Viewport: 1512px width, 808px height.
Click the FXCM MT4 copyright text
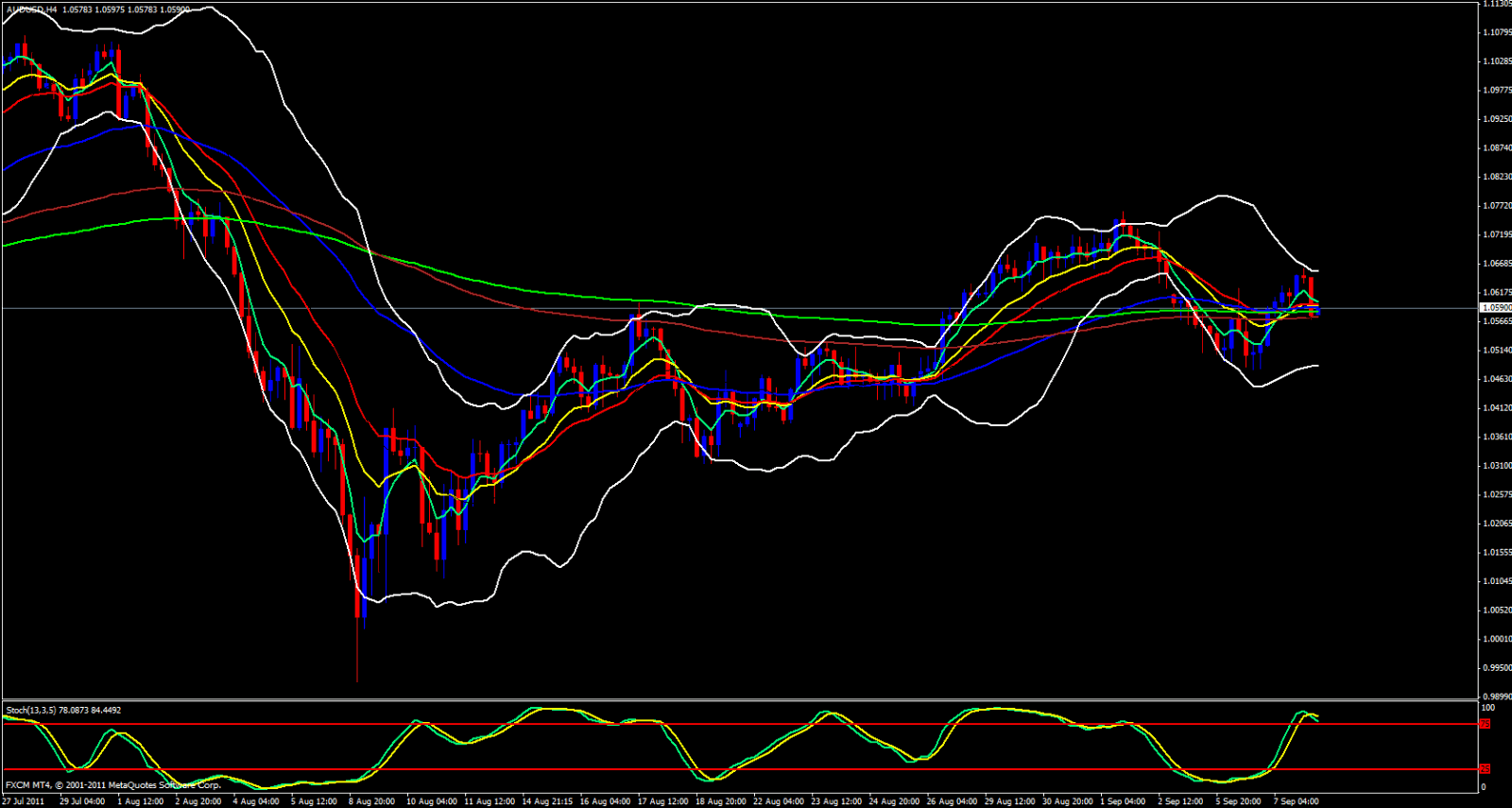pos(112,785)
